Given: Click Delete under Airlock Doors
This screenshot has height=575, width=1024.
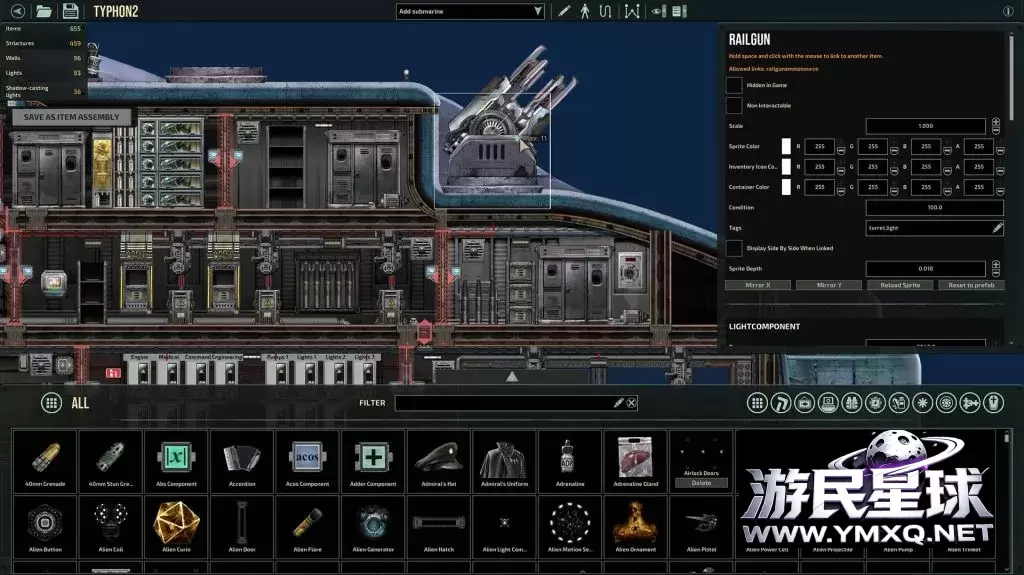Looking at the screenshot, I should (x=701, y=483).
